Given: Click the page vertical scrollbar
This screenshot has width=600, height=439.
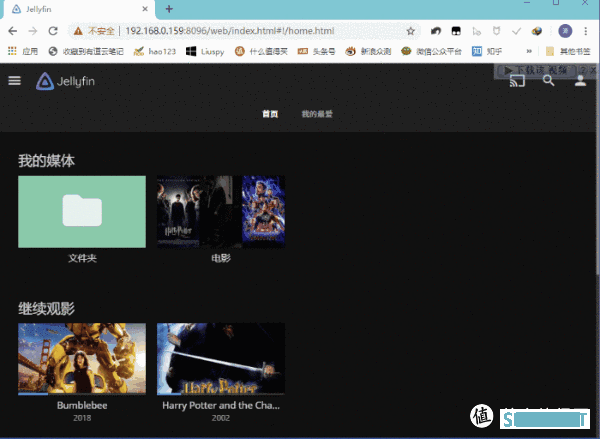Looking at the screenshot, I should pyautogui.click(x=597, y=168).
